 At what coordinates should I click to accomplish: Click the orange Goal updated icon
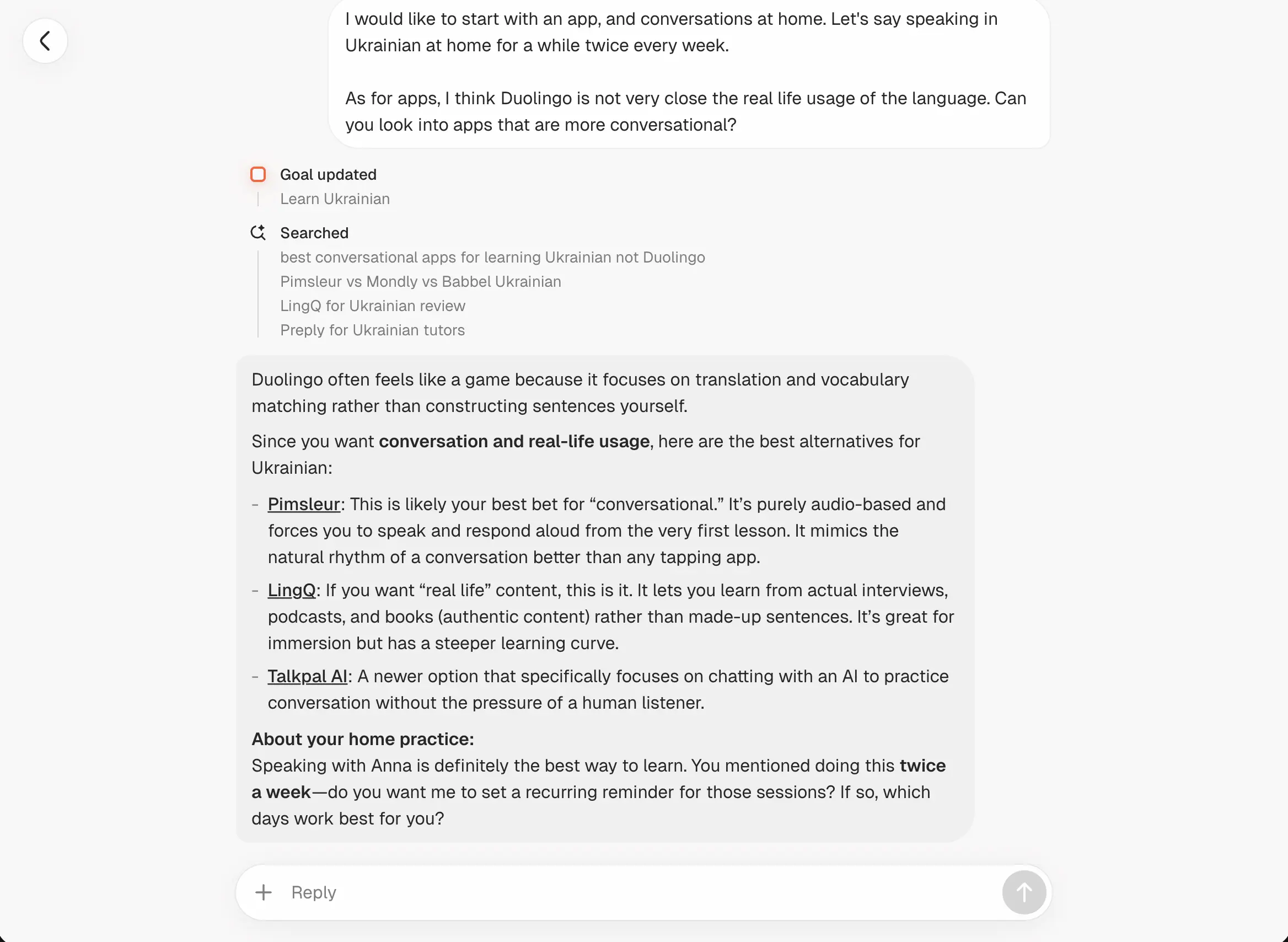pos(258,174)
